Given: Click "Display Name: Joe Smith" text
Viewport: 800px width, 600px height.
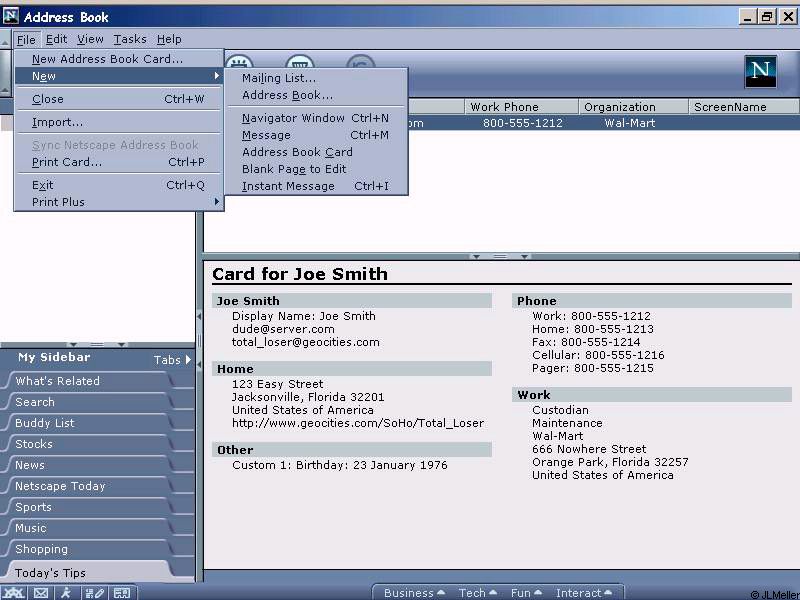Looking at the screenshot, I should click(x=304, y=316).
